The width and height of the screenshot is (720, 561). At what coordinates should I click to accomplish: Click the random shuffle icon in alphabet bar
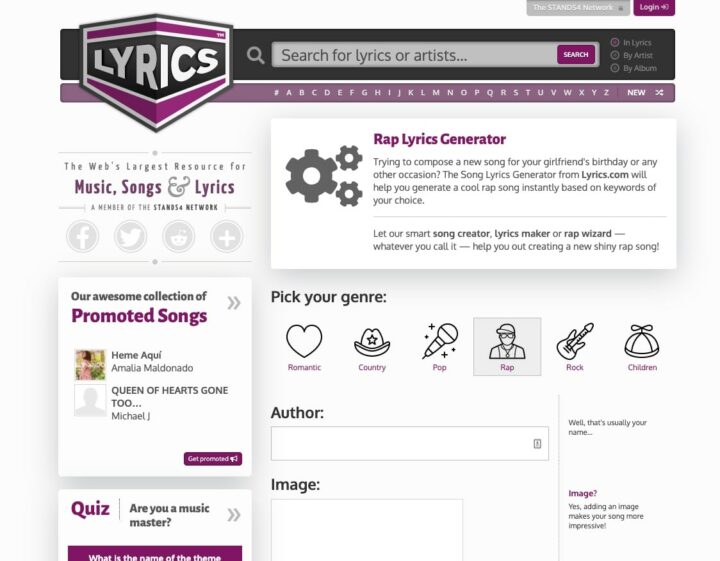tap(660, 93)
